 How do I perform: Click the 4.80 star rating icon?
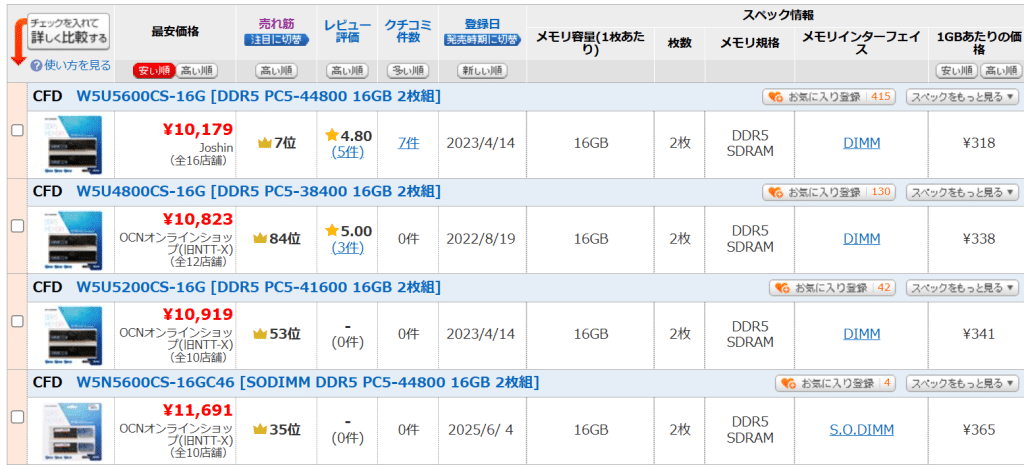332,135
